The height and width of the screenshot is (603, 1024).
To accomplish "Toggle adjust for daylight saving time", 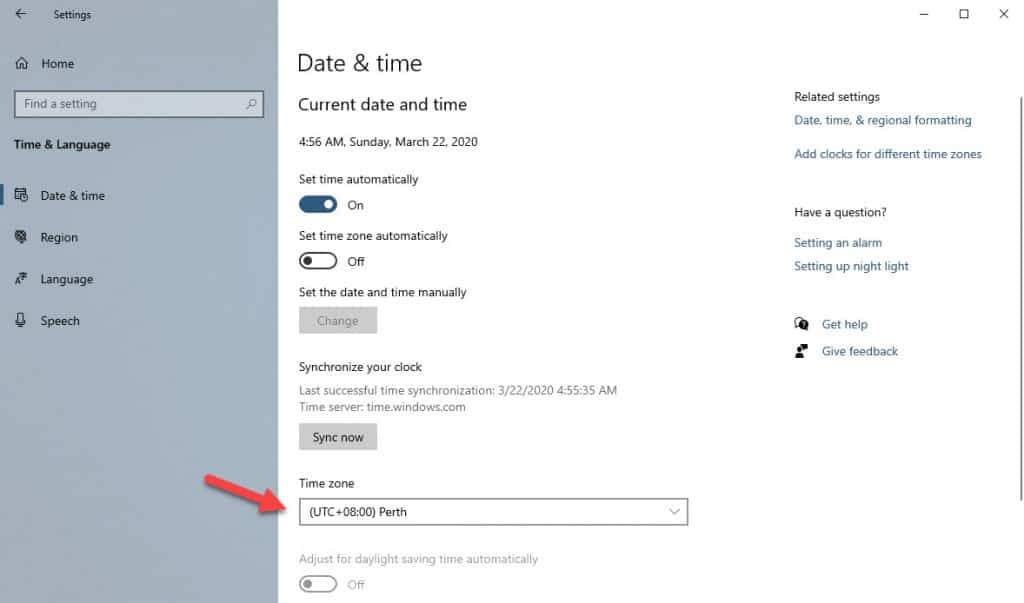I will pos(317,584).
